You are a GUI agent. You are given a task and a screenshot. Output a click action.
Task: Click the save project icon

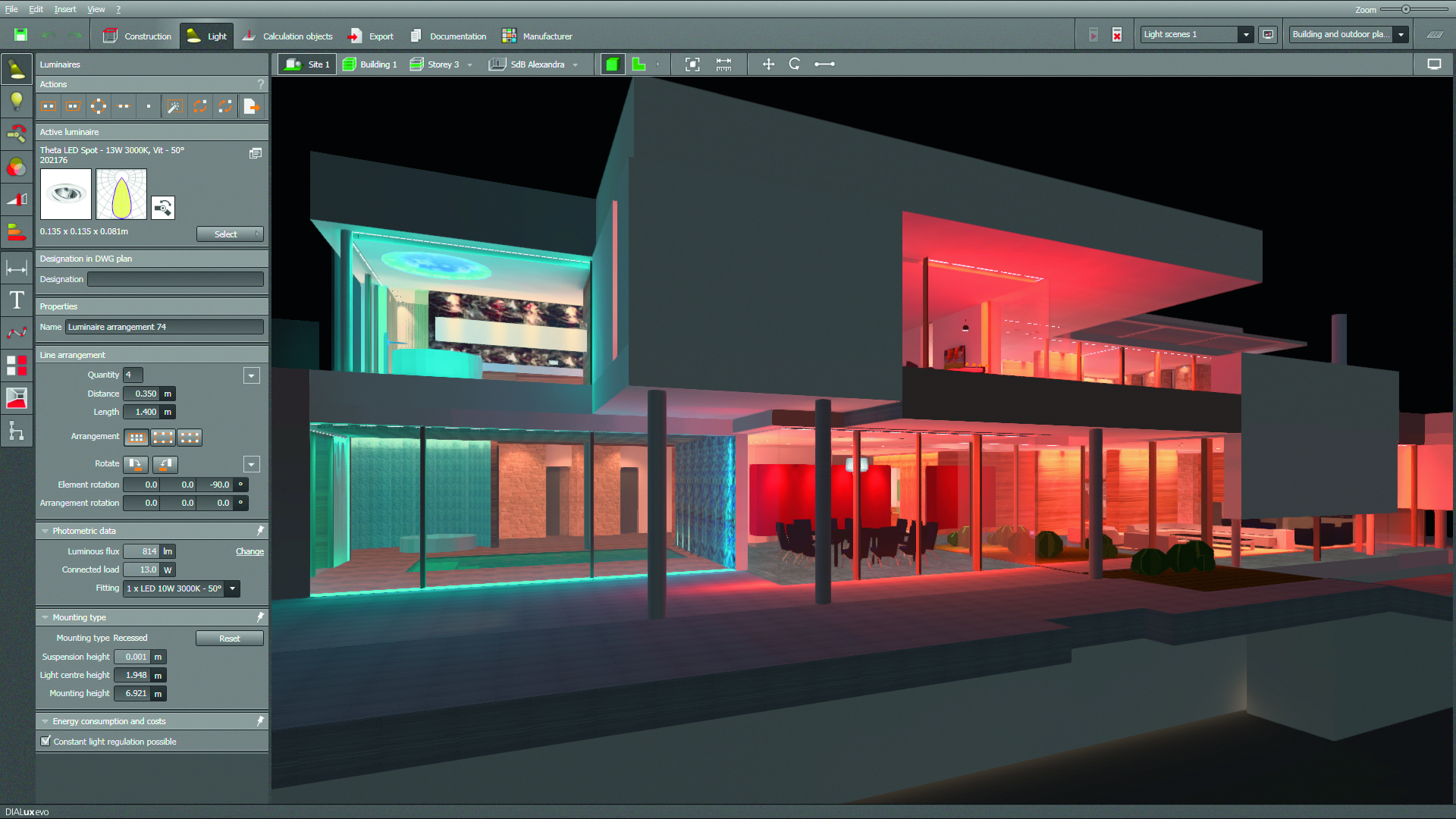coord(20,35)
